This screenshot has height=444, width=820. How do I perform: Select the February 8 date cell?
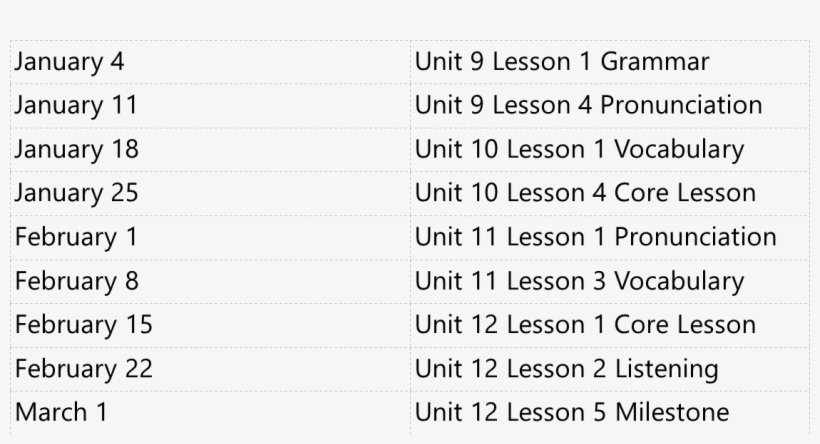77,281
